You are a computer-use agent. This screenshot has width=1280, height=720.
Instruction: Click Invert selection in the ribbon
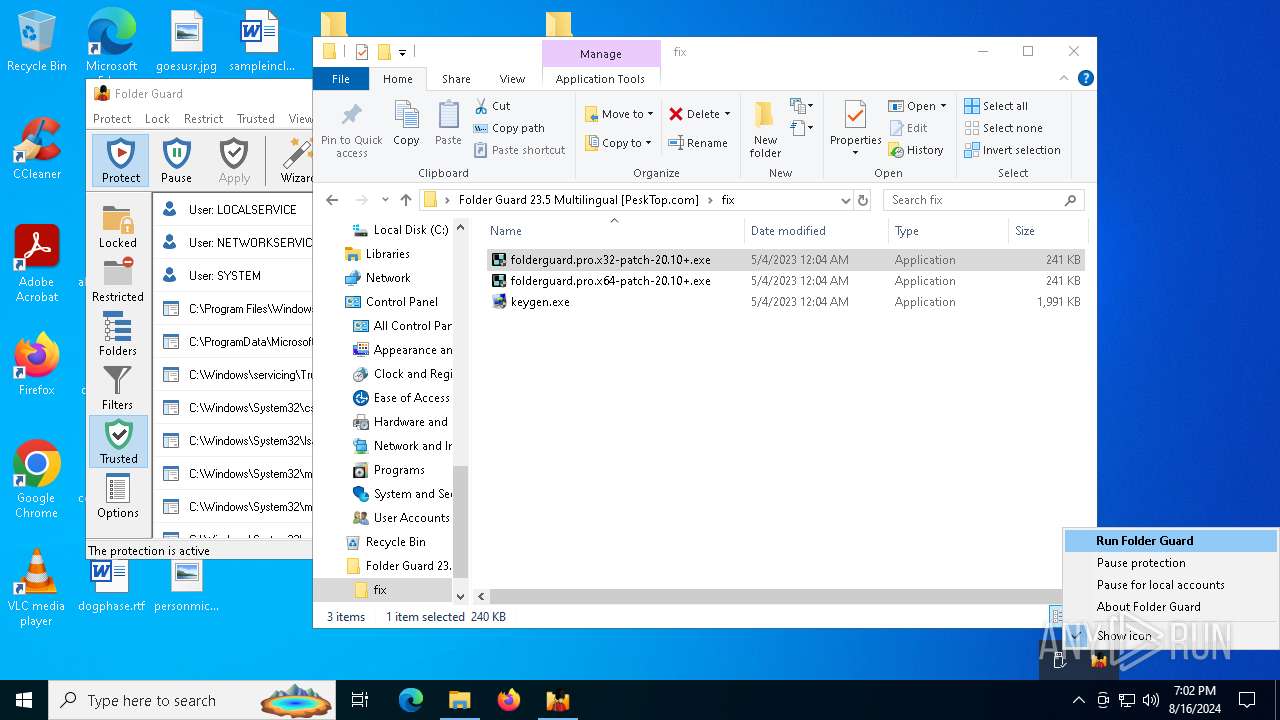coord(1012,150)
